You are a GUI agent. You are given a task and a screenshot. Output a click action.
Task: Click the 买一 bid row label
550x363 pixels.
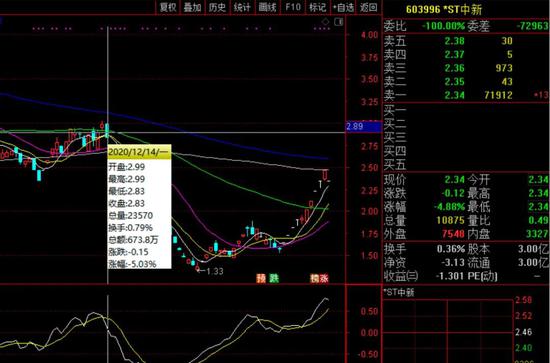point(395,111)
